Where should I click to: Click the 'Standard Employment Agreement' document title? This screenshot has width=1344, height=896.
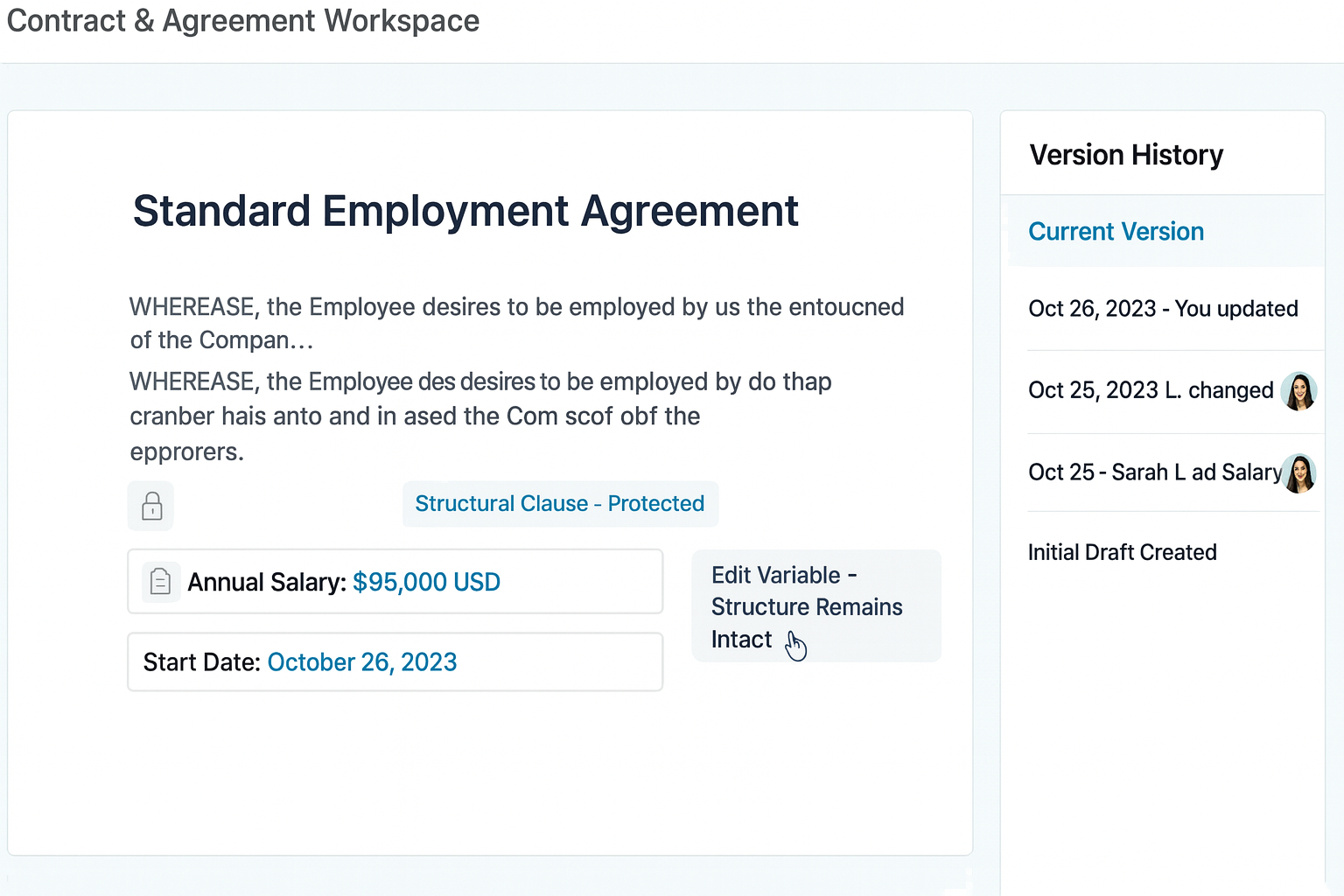[465, 211]
